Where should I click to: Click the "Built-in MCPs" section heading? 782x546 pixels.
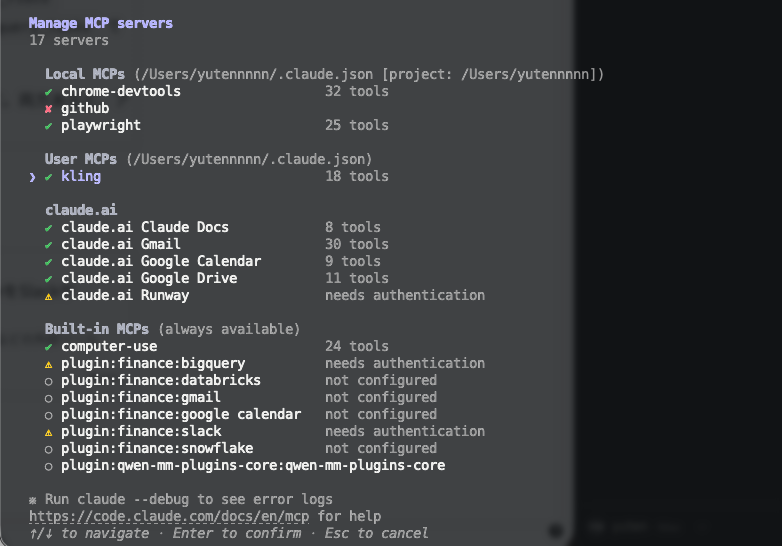point(97,329)
